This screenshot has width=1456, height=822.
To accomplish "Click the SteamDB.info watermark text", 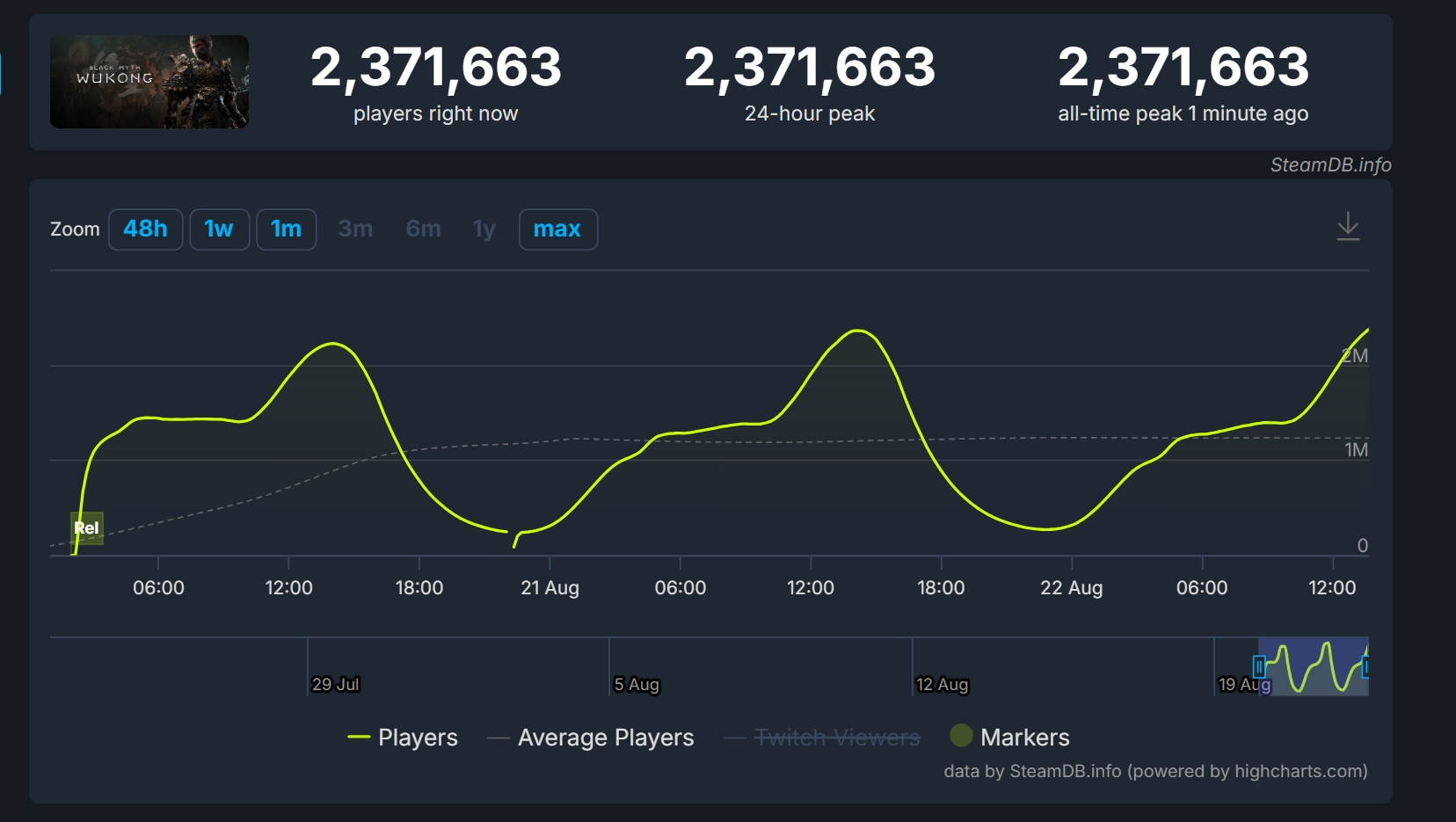I will pos(1330,165).
